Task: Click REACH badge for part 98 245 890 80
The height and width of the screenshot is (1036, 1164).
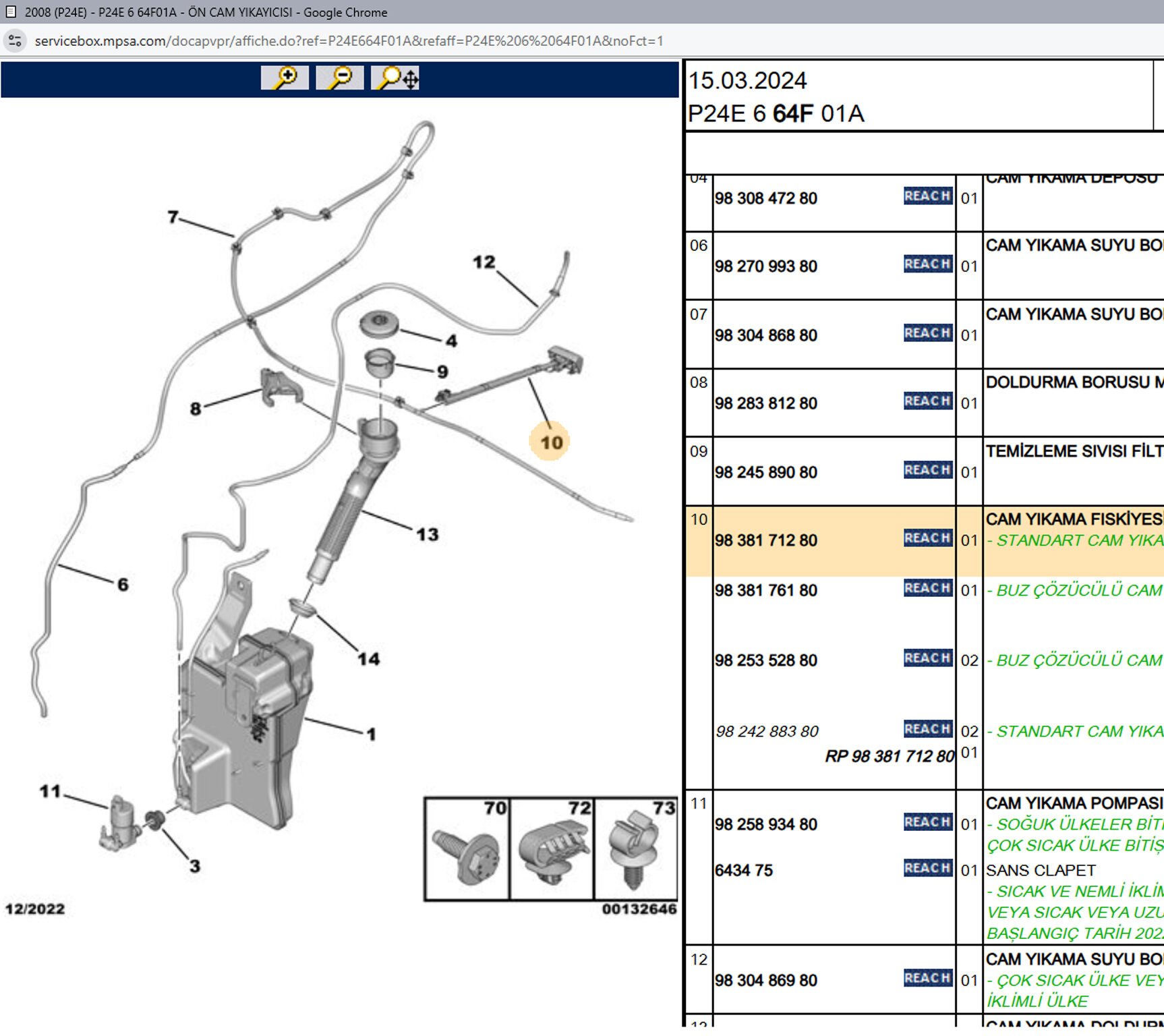Action: [x=927, y=470]
